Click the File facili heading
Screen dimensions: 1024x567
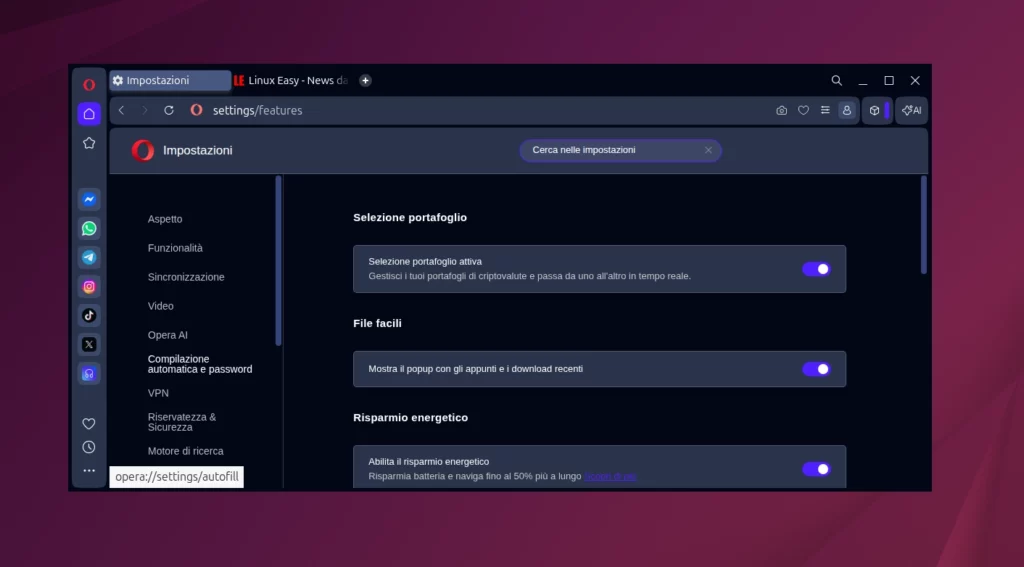[x=377, y=323]
